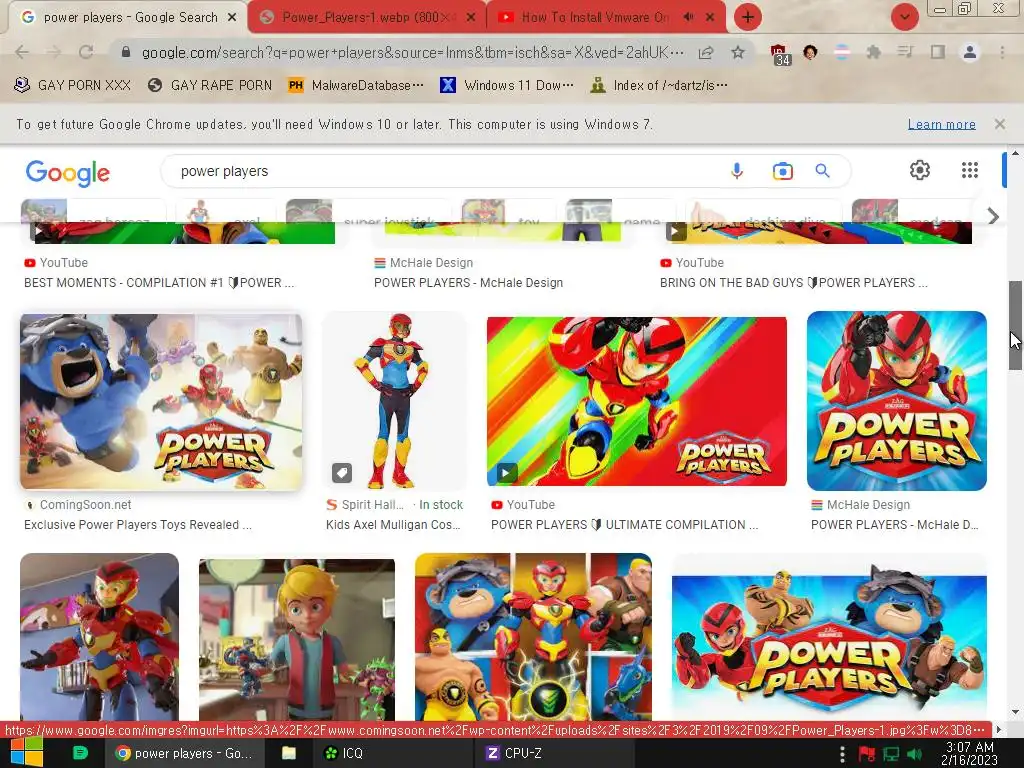Mute the VMware YouTube tab audio icon

coord(688,17)
